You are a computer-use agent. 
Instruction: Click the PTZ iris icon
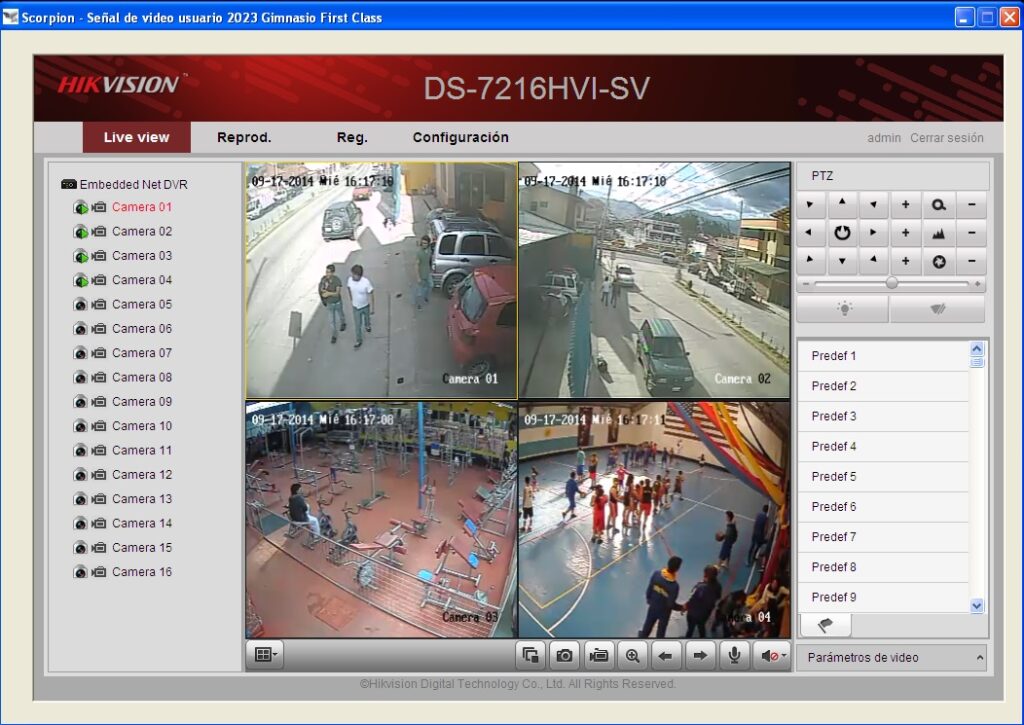point(938,261)
